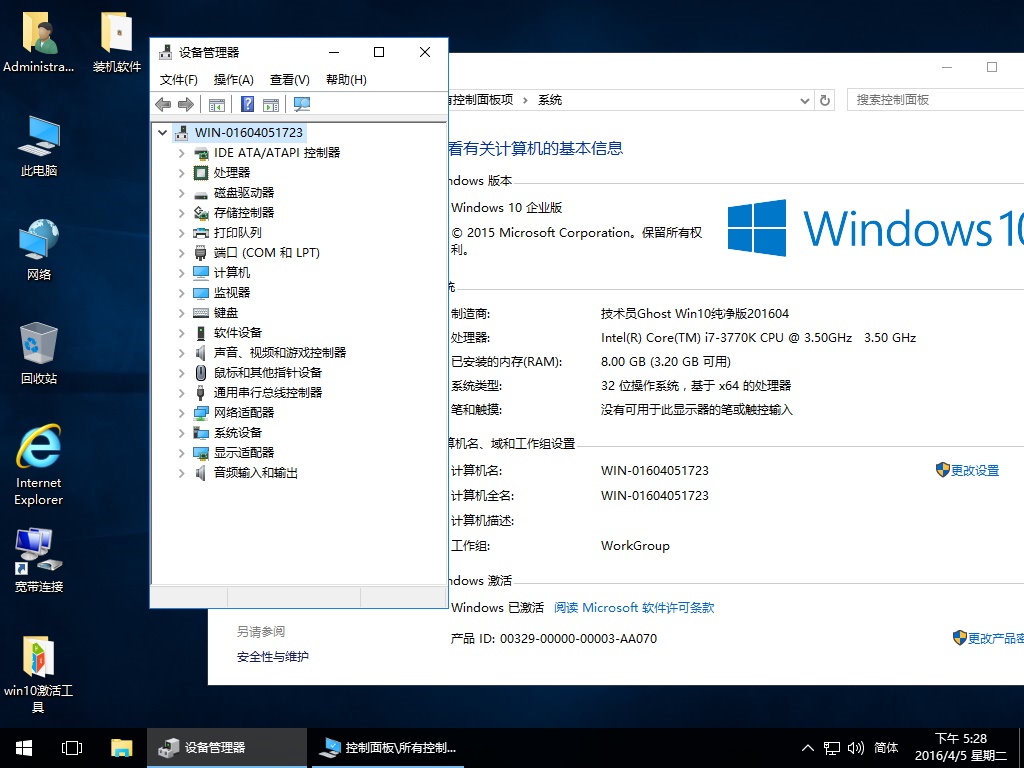The height and width of the screenshot is (768, 1024).
Task: Click the 搜索控制面板 search box
Action: pyautogui.click(x=935, y=100)
